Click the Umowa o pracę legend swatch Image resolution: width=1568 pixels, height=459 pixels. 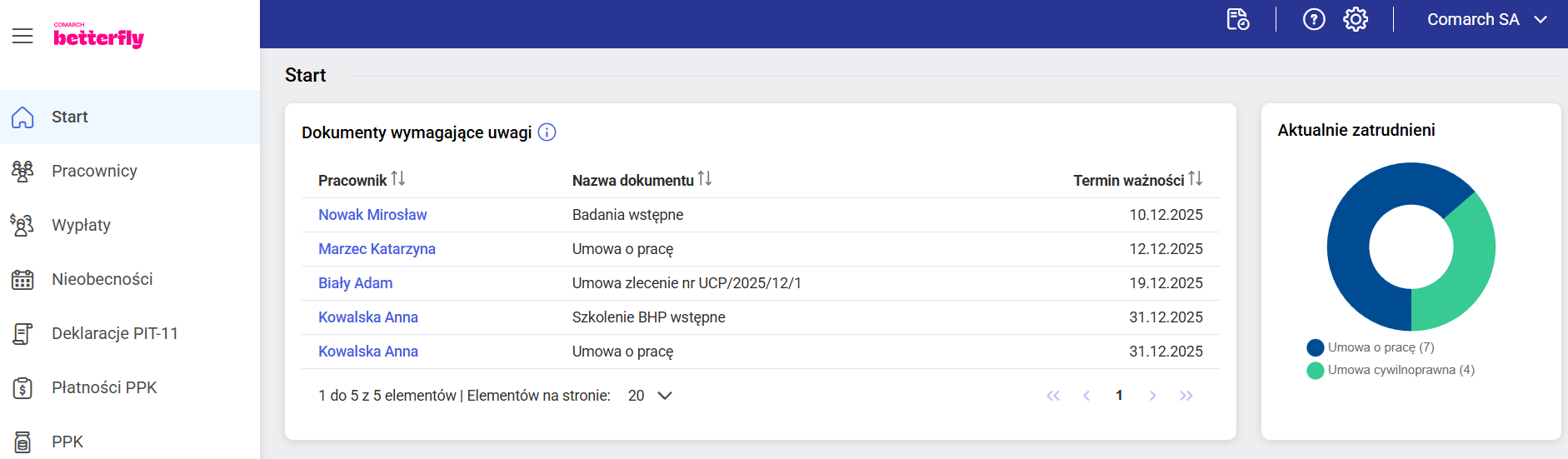point(1316,347)
